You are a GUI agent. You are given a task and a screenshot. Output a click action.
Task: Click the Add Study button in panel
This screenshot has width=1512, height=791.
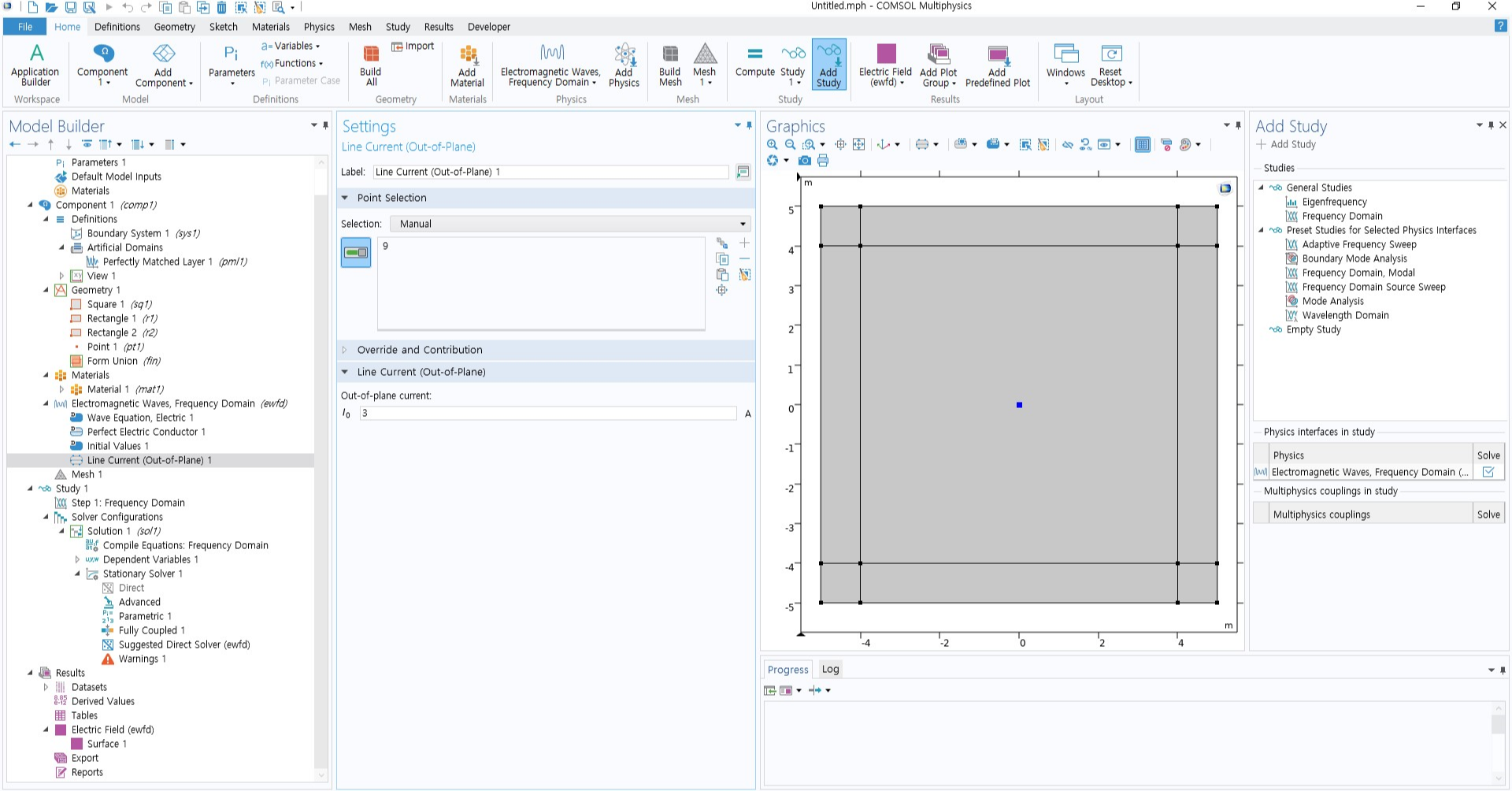(x=1286, y=144)
